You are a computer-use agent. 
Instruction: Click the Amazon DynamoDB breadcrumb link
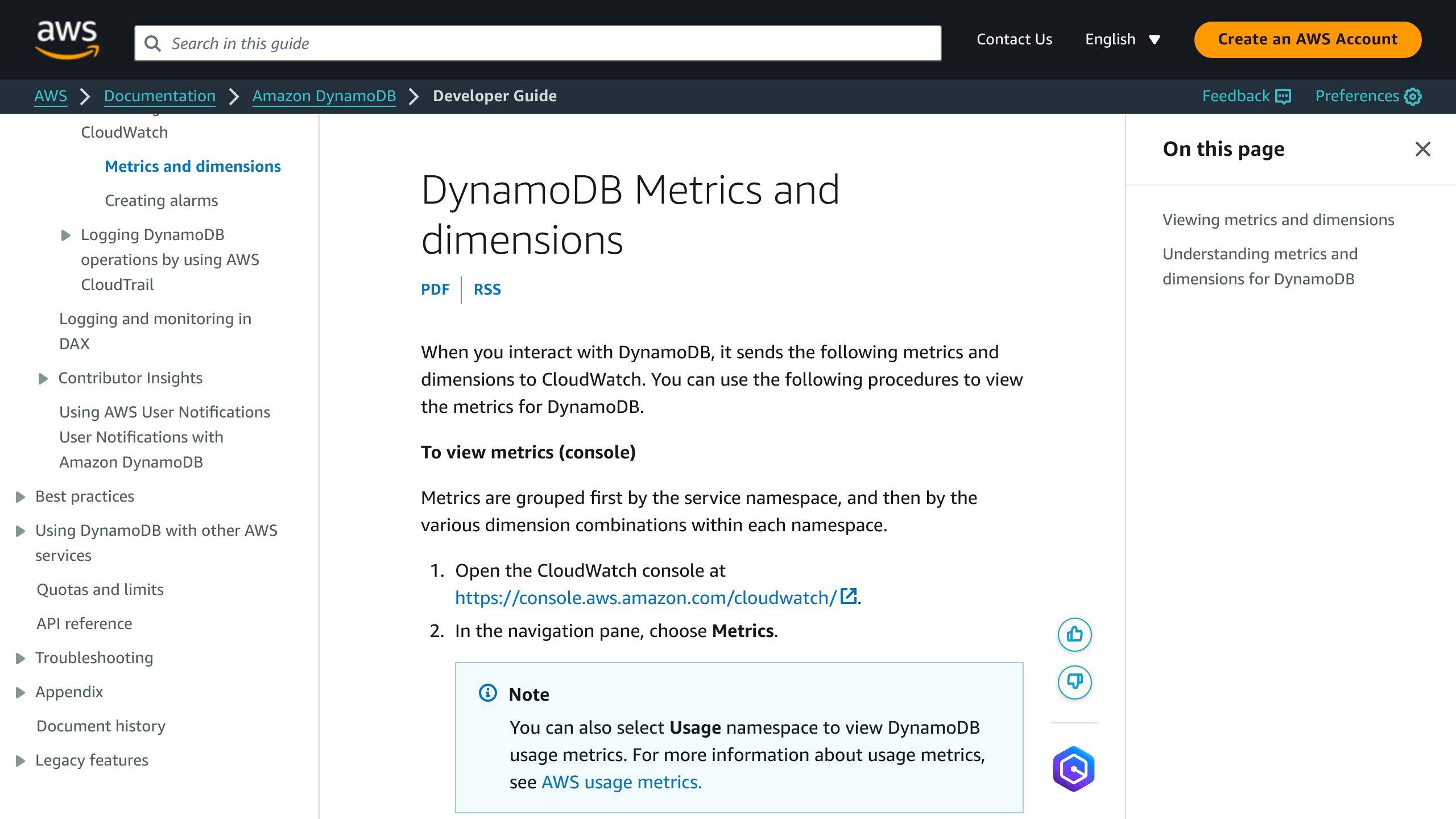point(324,96)
